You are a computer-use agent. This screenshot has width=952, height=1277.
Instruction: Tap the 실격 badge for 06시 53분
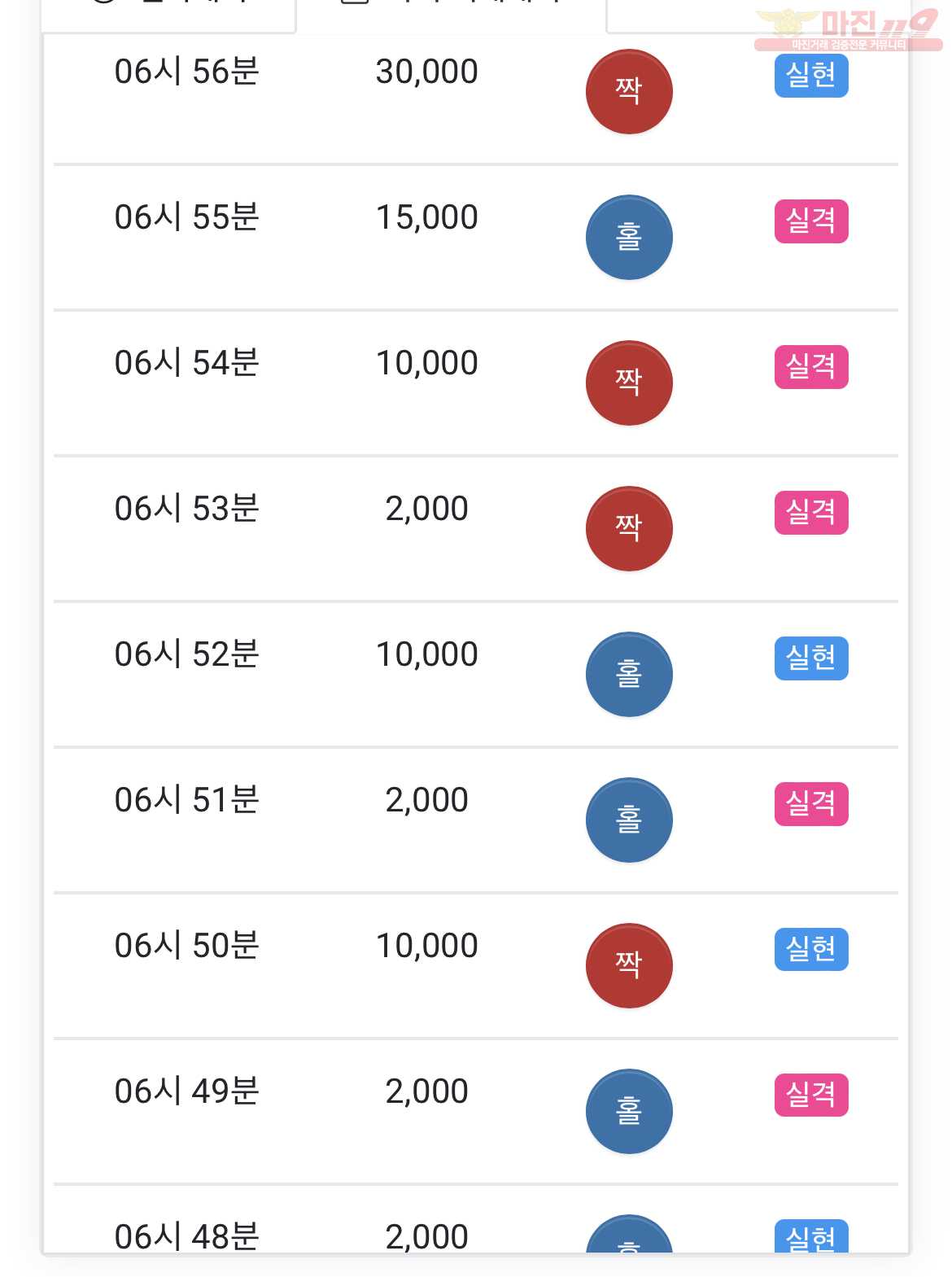[811, 513]
